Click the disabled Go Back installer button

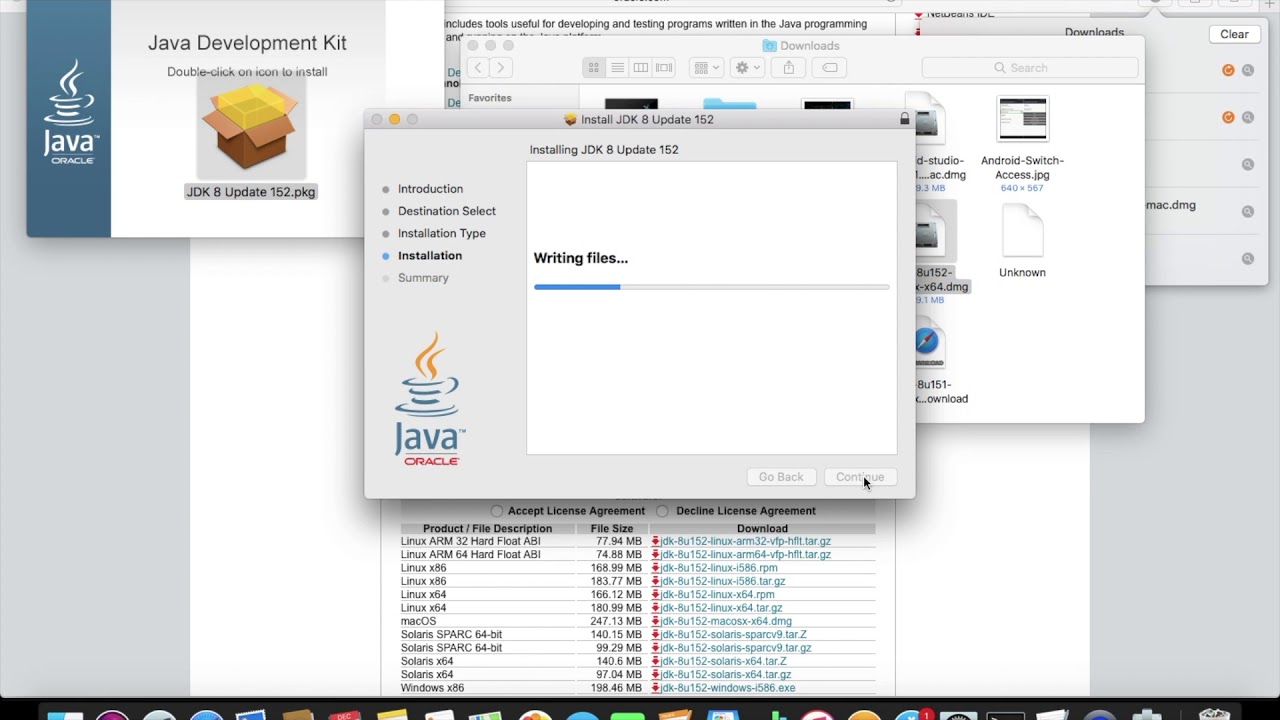(781, 477)
